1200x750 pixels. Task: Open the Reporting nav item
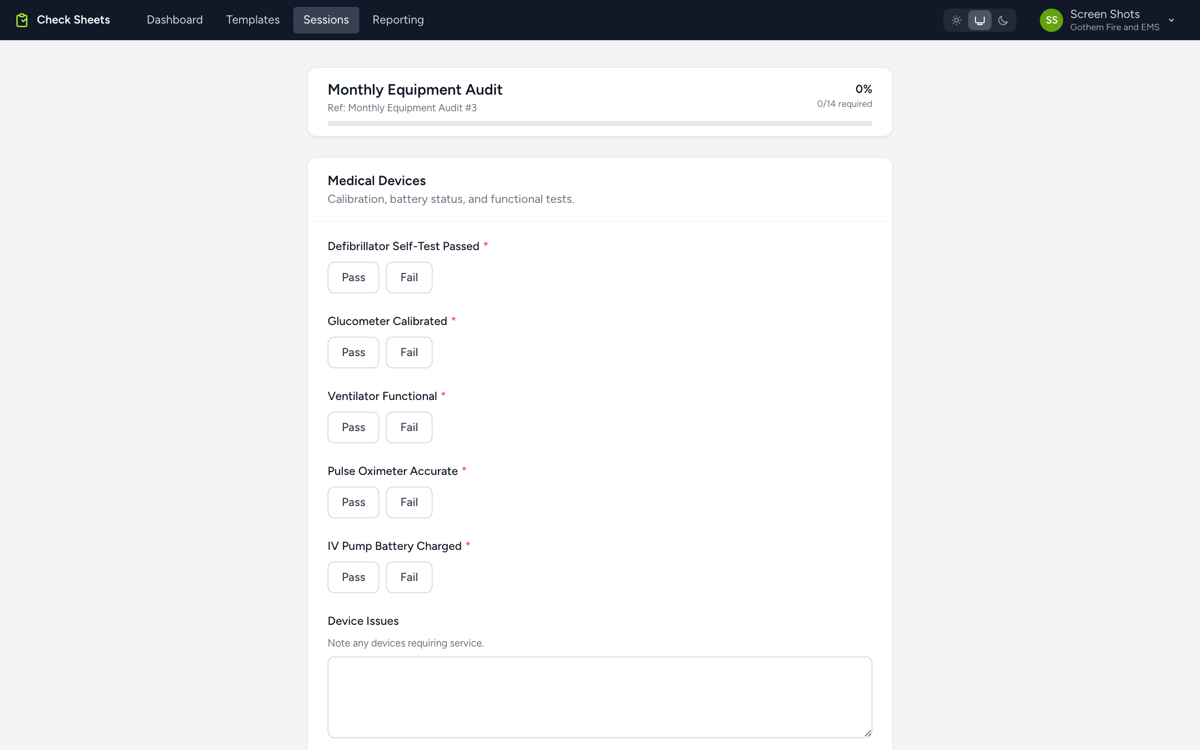398,20
